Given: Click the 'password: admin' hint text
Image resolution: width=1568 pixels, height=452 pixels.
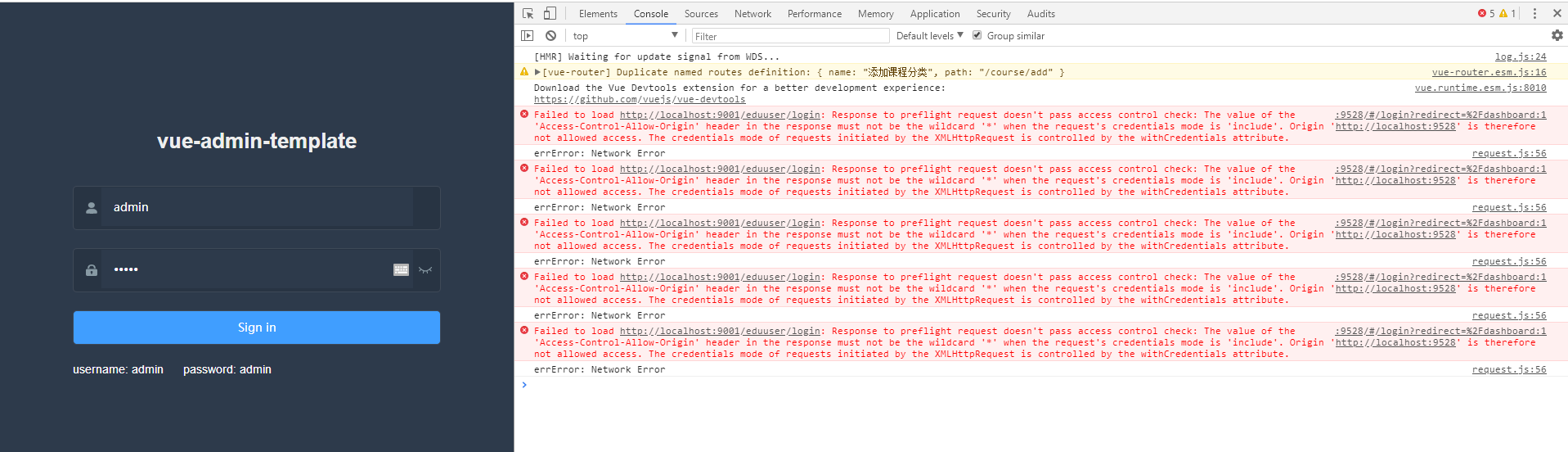Looking at the screenshot, I should (x=227, y=369).
